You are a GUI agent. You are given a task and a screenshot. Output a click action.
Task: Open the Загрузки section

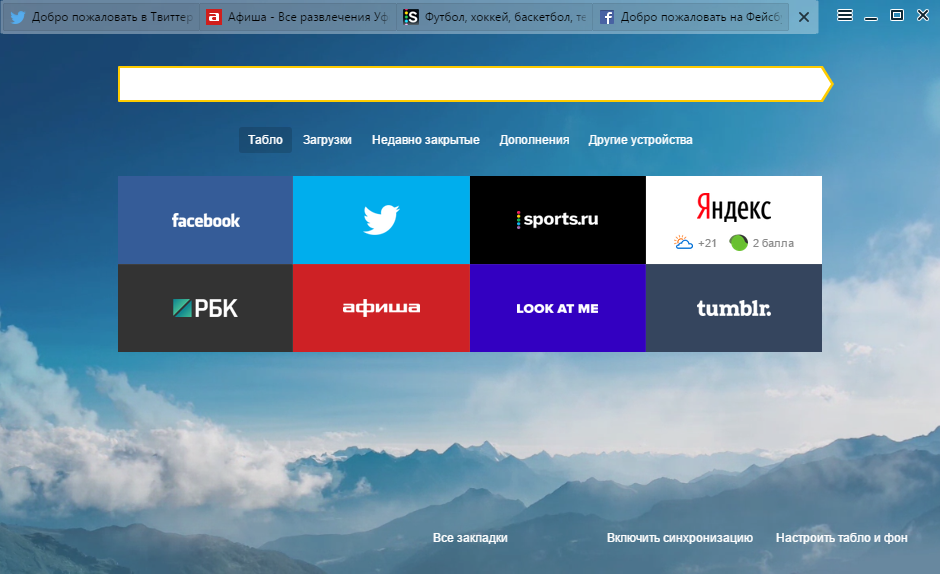click(327, 140)
